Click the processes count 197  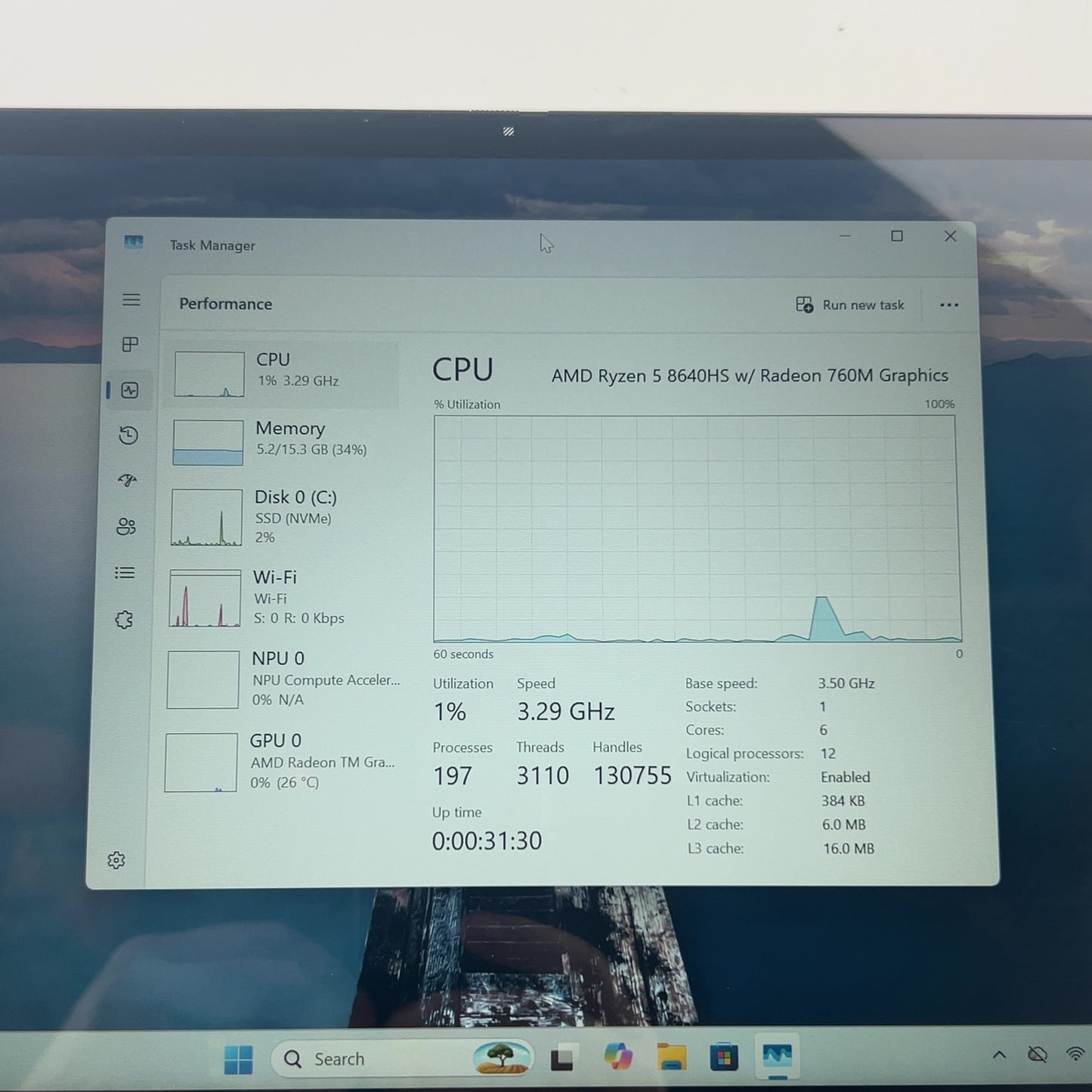pyautogui.click(x=452, y=776)
